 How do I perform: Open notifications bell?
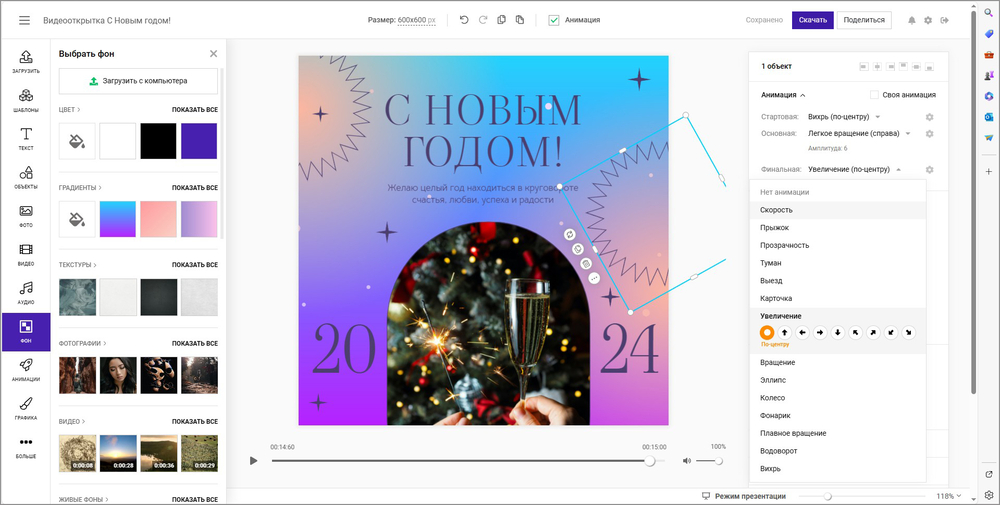912,20
